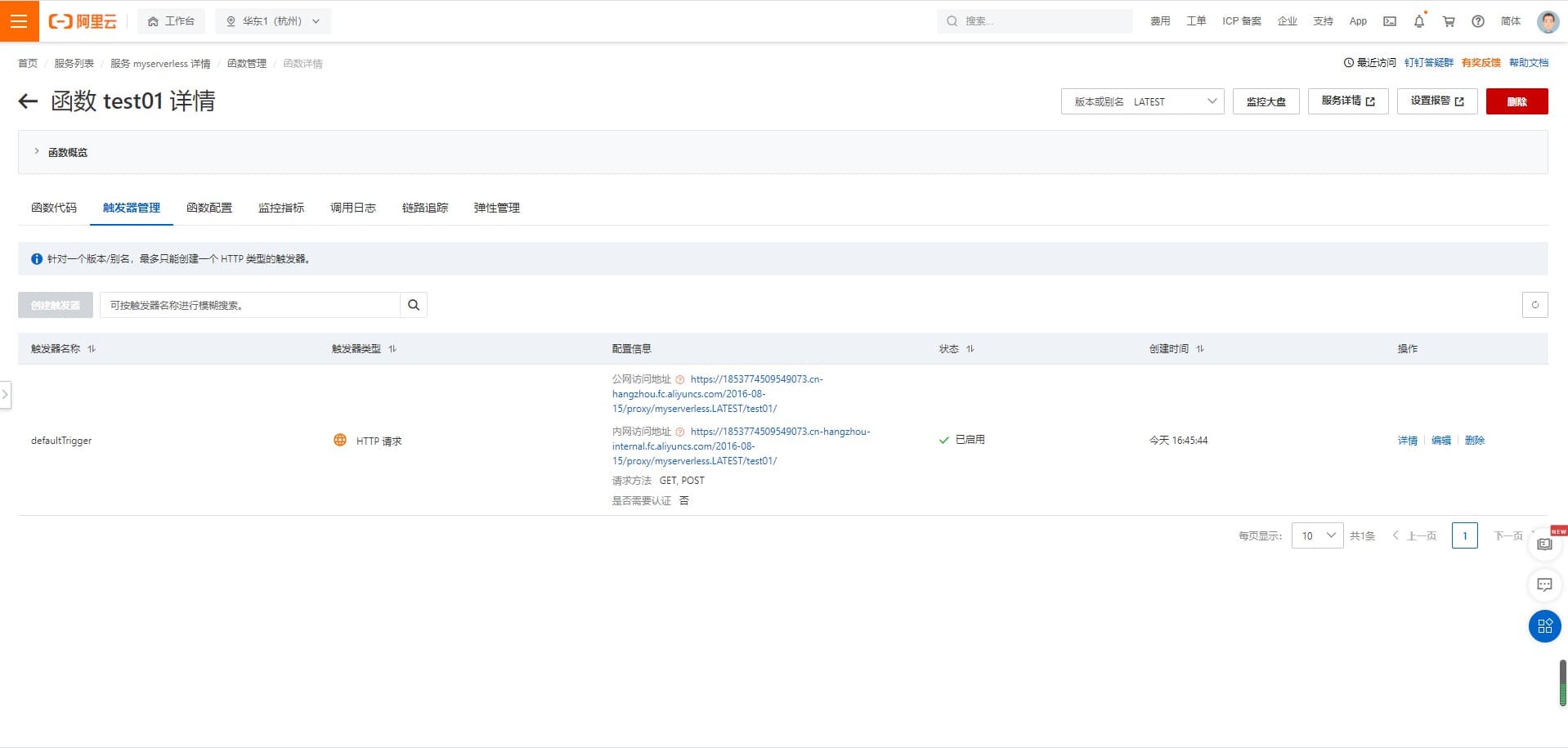Open the region selector 华东1 (杭州)
Screen dimensions: 1568x748
273,21
